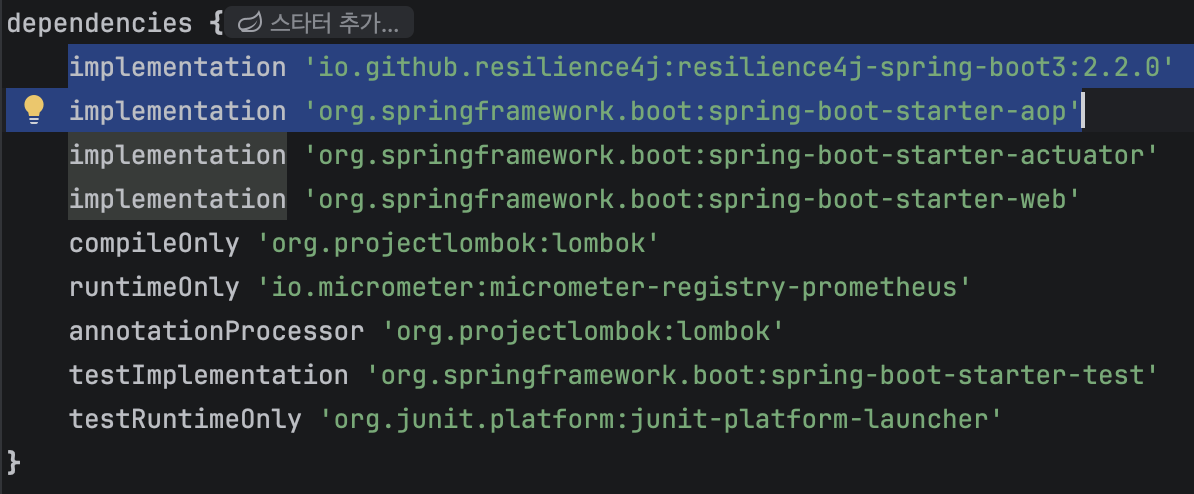This screenshot has width=1194, height=494.
Task: Click 'compileOnly' configuration keyword
Action: (155, 244)
